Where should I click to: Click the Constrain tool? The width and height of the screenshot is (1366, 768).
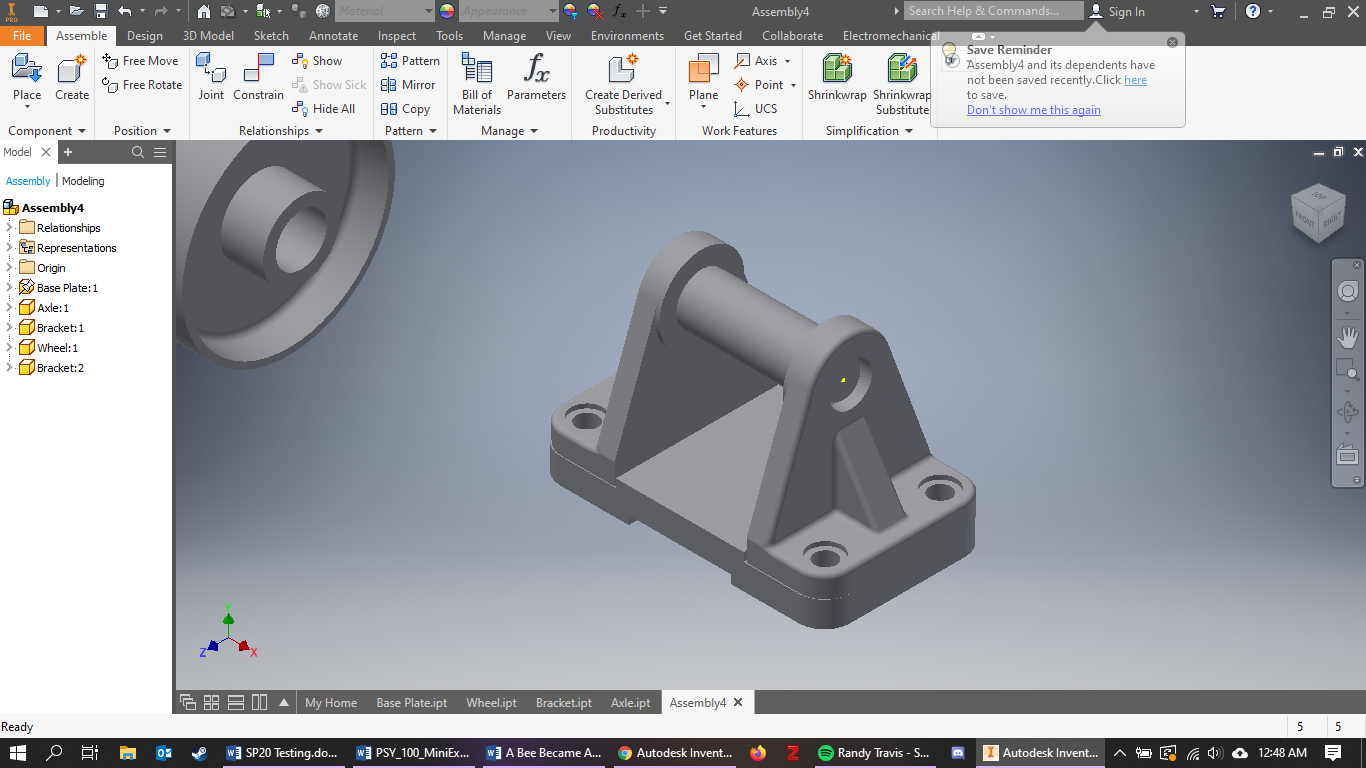[258, 78]
